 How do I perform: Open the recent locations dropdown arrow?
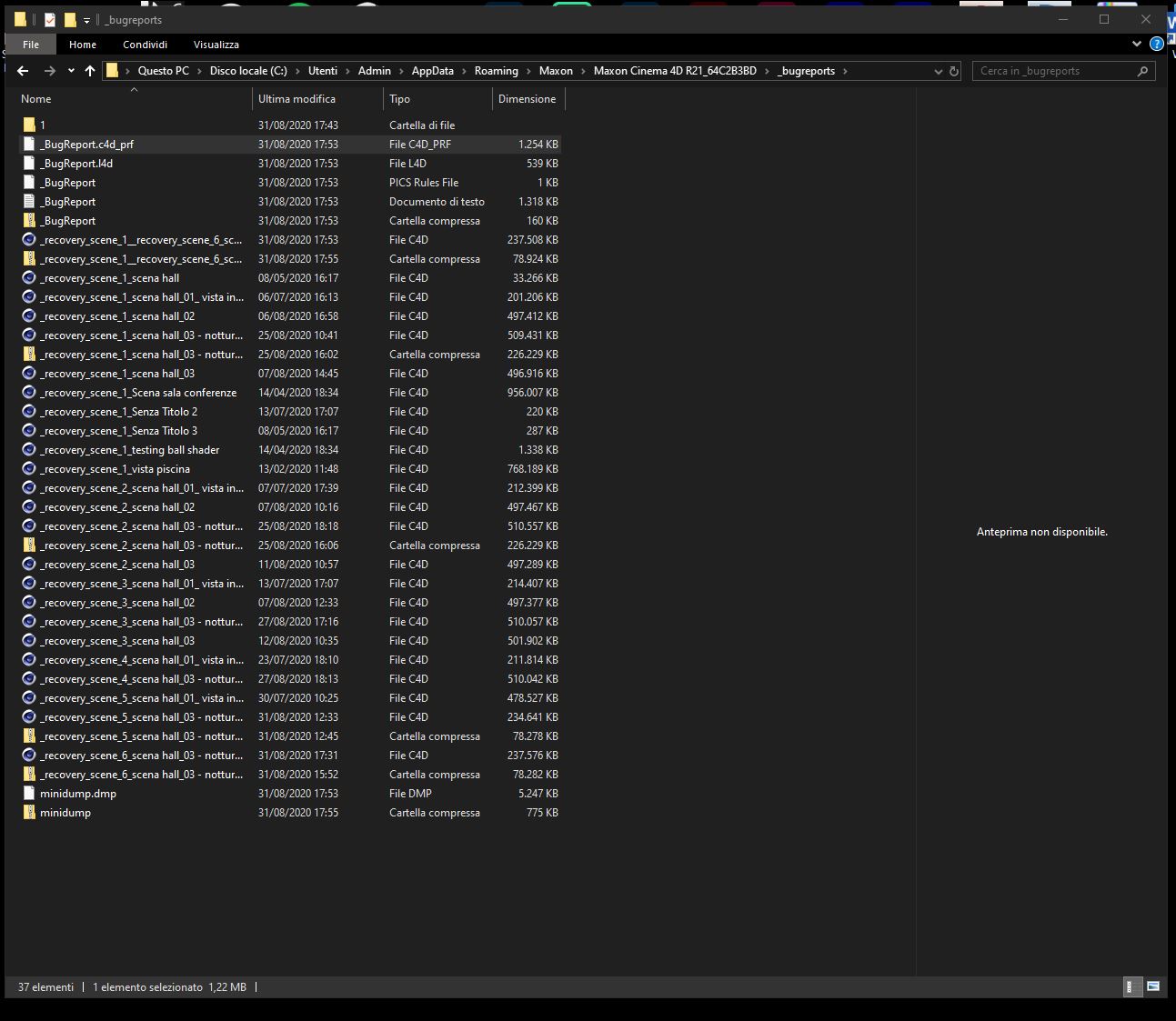[71, 71]
